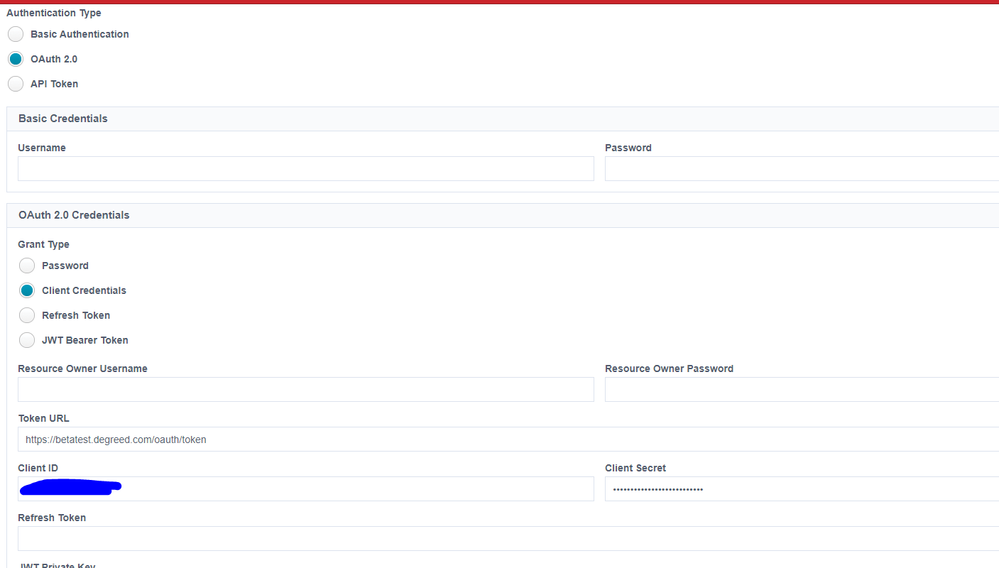The image size is (999, 568).
Task: Click the JWT Private Key label
Action: (58, 565)
